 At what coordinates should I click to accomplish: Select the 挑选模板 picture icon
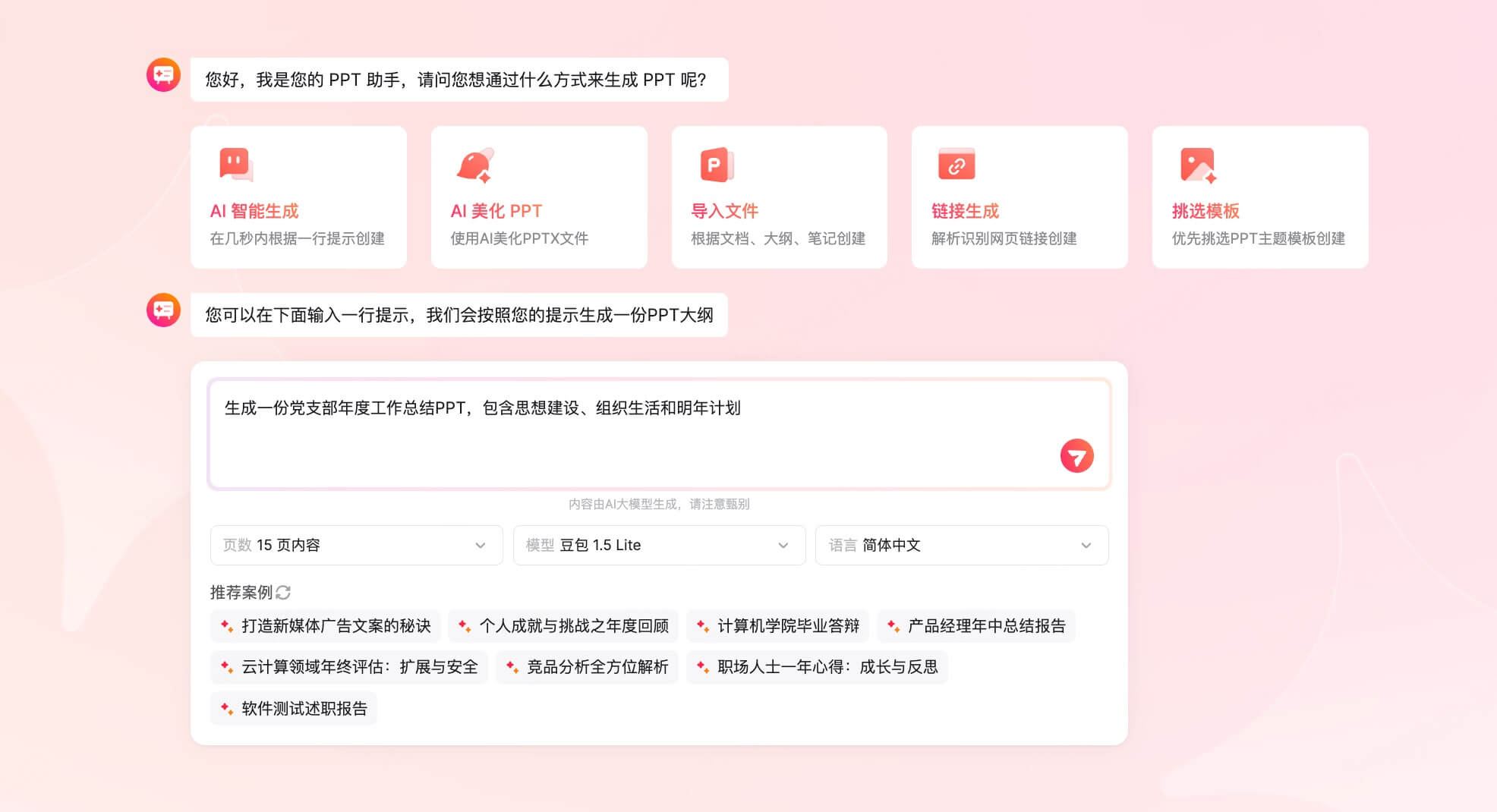(1197, 165)
